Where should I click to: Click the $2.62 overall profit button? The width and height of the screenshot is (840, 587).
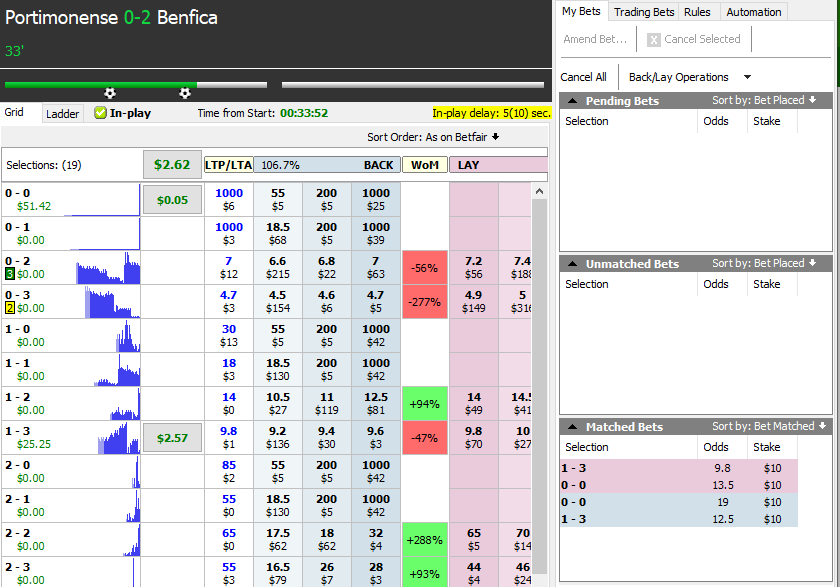(x=172, y=165)
